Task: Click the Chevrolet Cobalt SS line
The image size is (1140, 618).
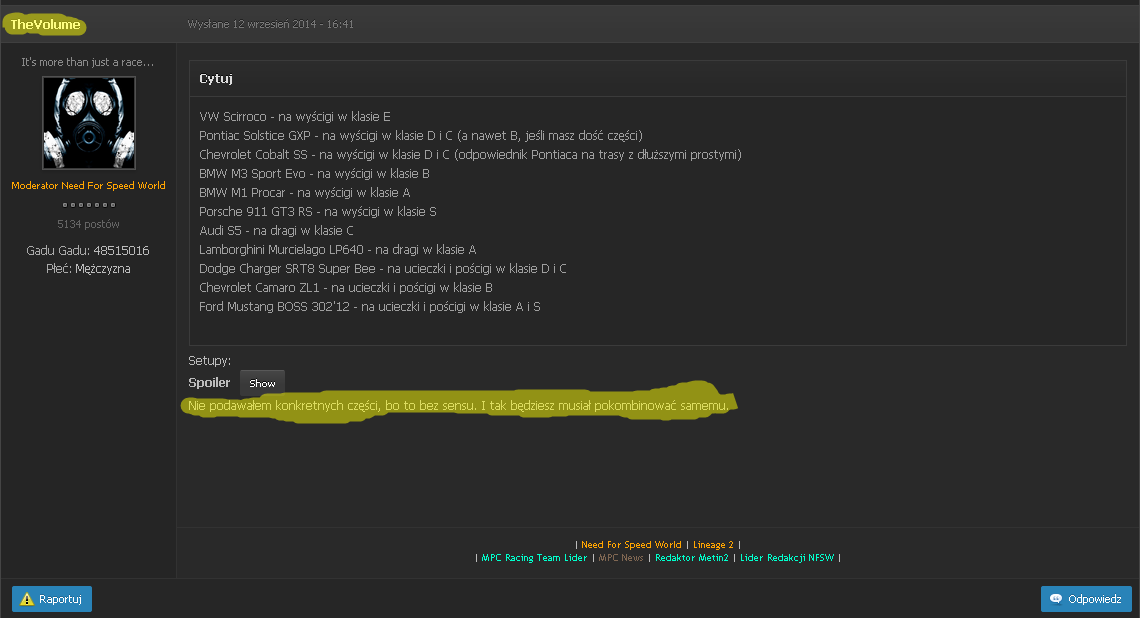Action: (x=470, y=154)
